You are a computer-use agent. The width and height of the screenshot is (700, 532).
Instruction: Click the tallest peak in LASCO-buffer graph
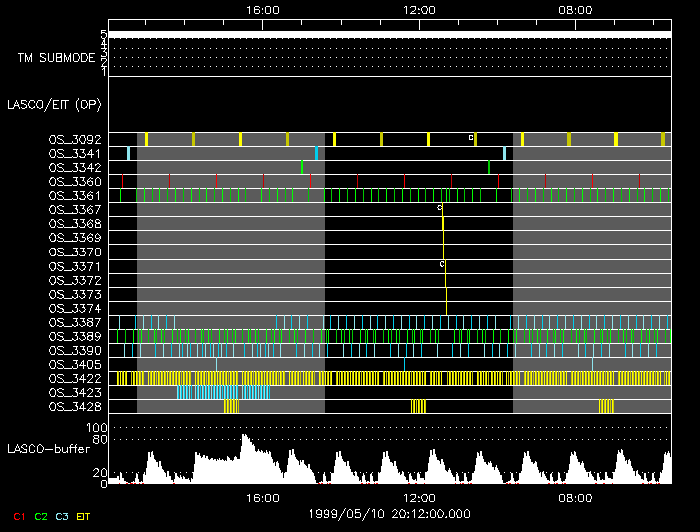coord(242,437)
